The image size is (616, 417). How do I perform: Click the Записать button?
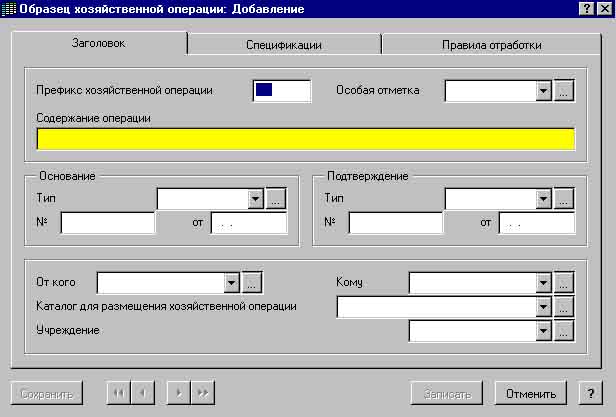pyautogui.click(x=447, y=393)
